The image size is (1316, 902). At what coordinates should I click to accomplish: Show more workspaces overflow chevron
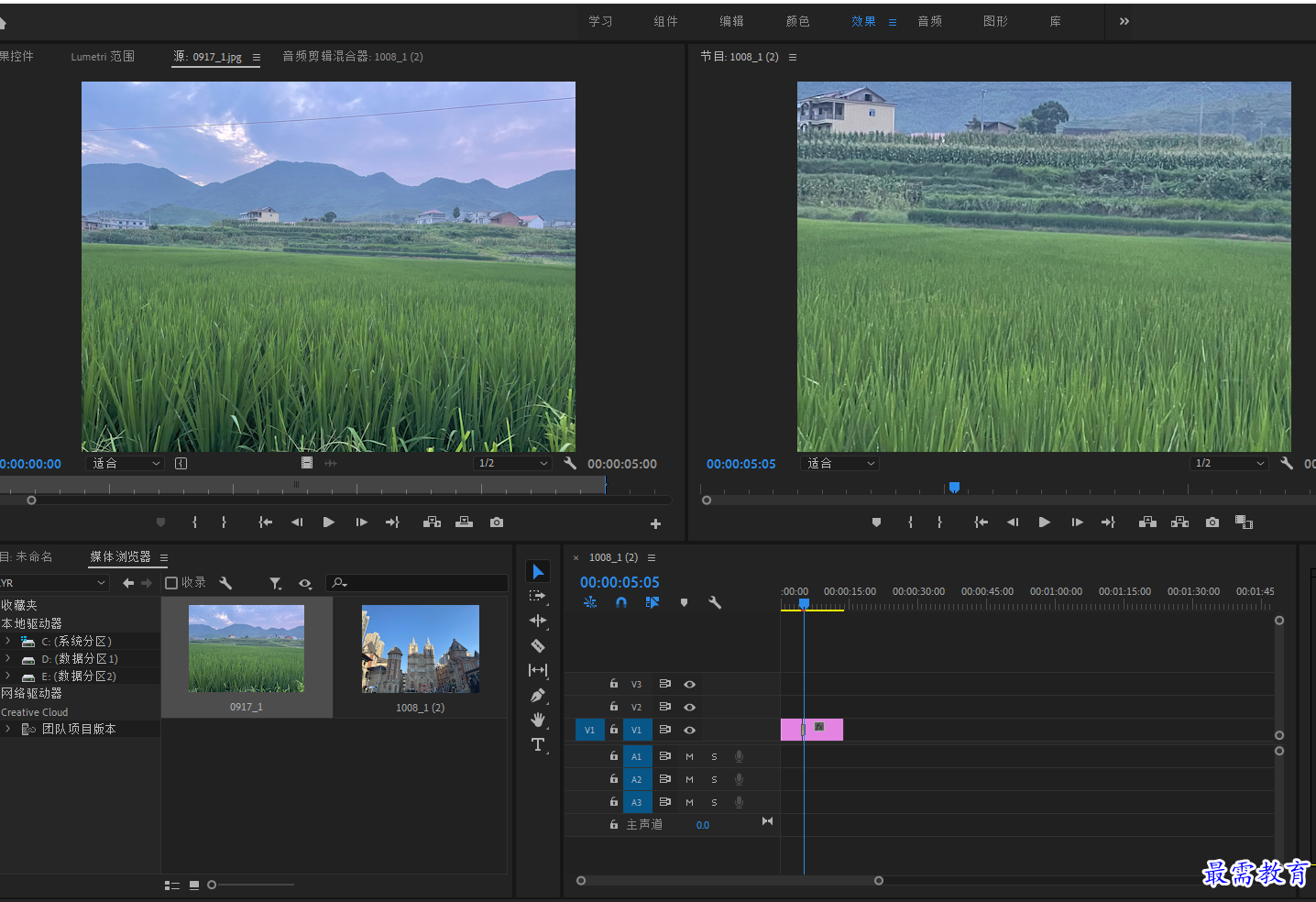(x=1124, y=21)
